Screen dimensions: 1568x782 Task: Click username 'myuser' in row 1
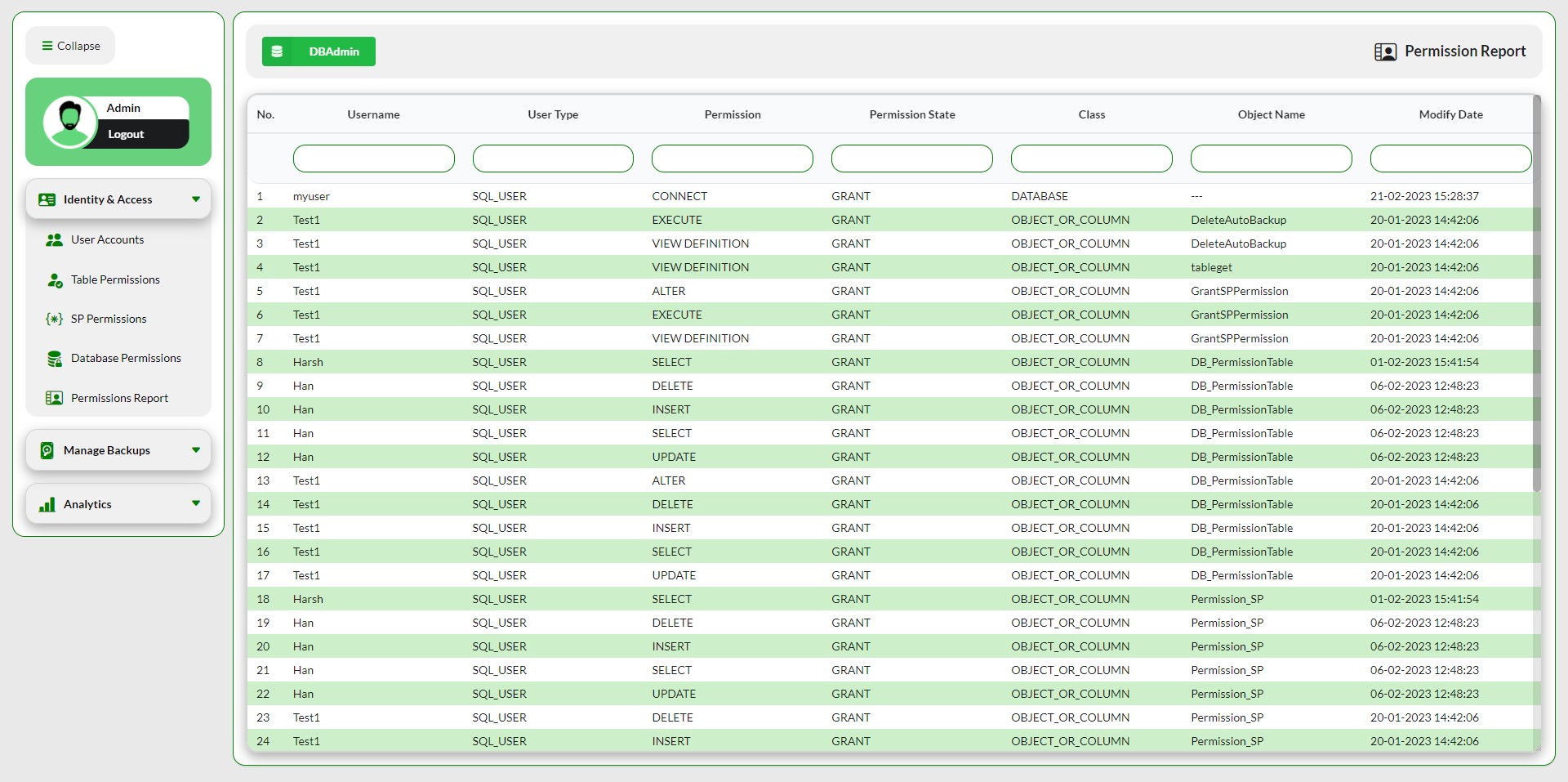click(x=311, y=196)
